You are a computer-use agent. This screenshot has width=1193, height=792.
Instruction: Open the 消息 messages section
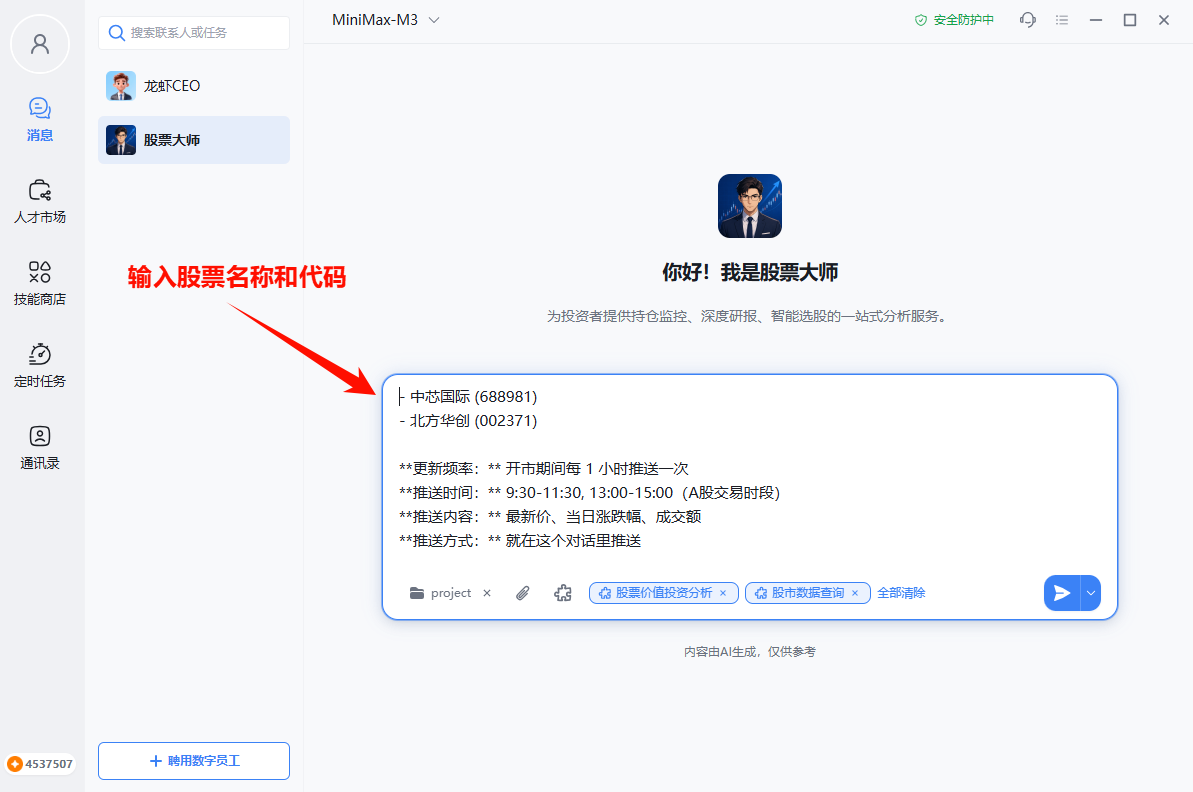(40, 120)
